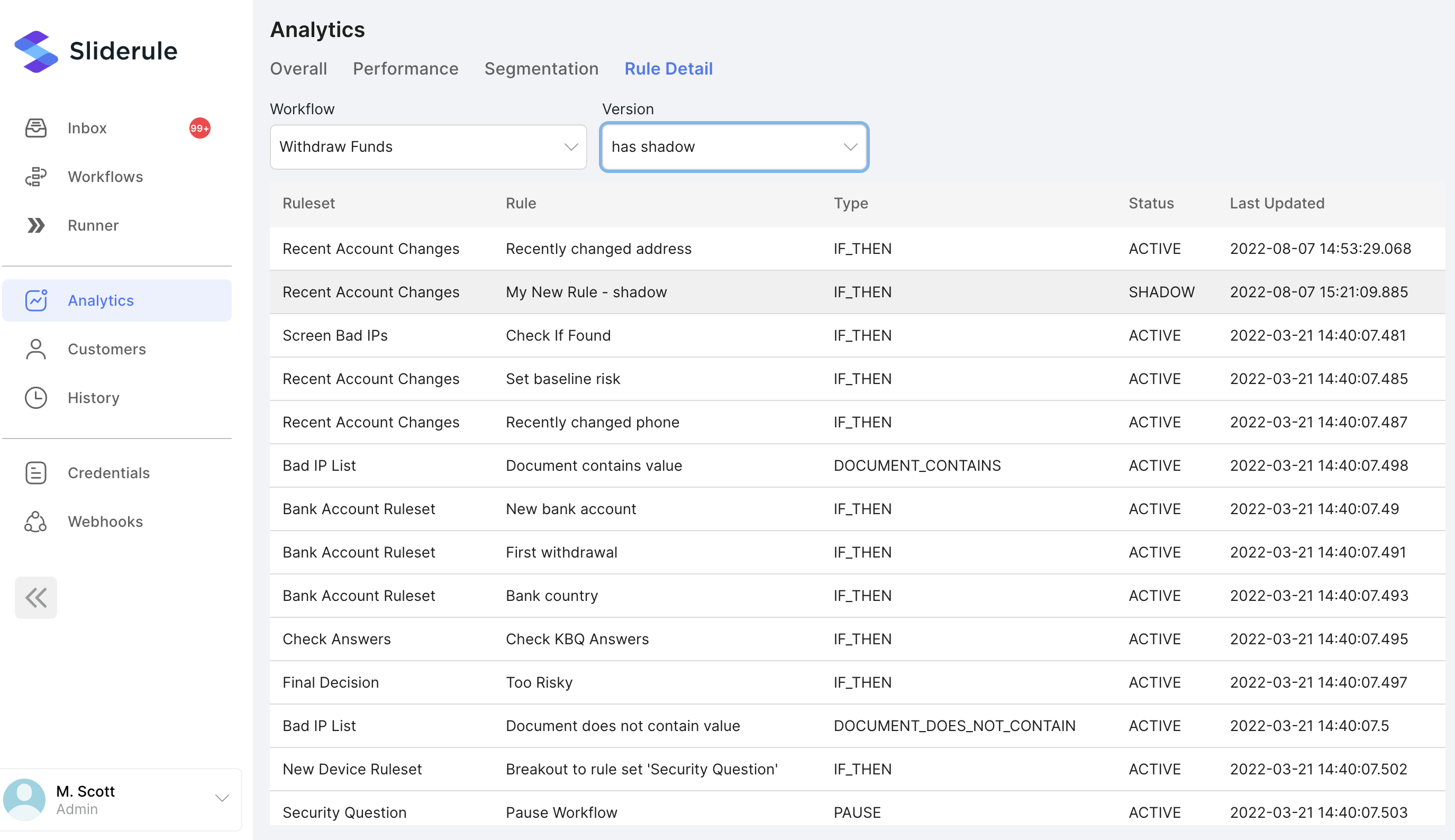Viewport: 1455px width, 840px height.
Task: Go to the Segmentation tab
Action: [x=541, y=69]
